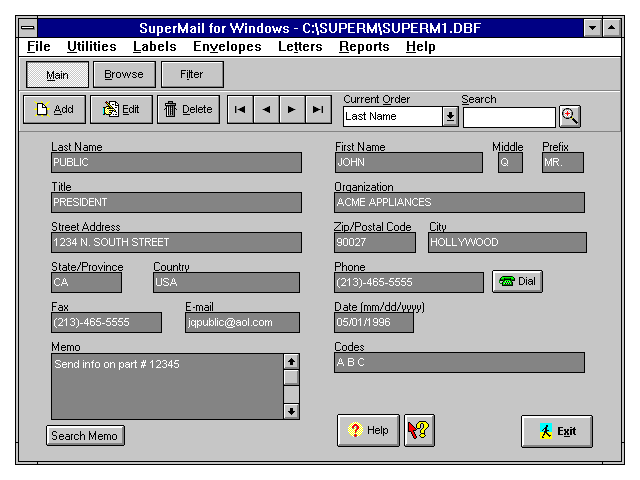This screenshot has width=640, height=480.
Task: Jump to the last record
Action: click(318, 110)
